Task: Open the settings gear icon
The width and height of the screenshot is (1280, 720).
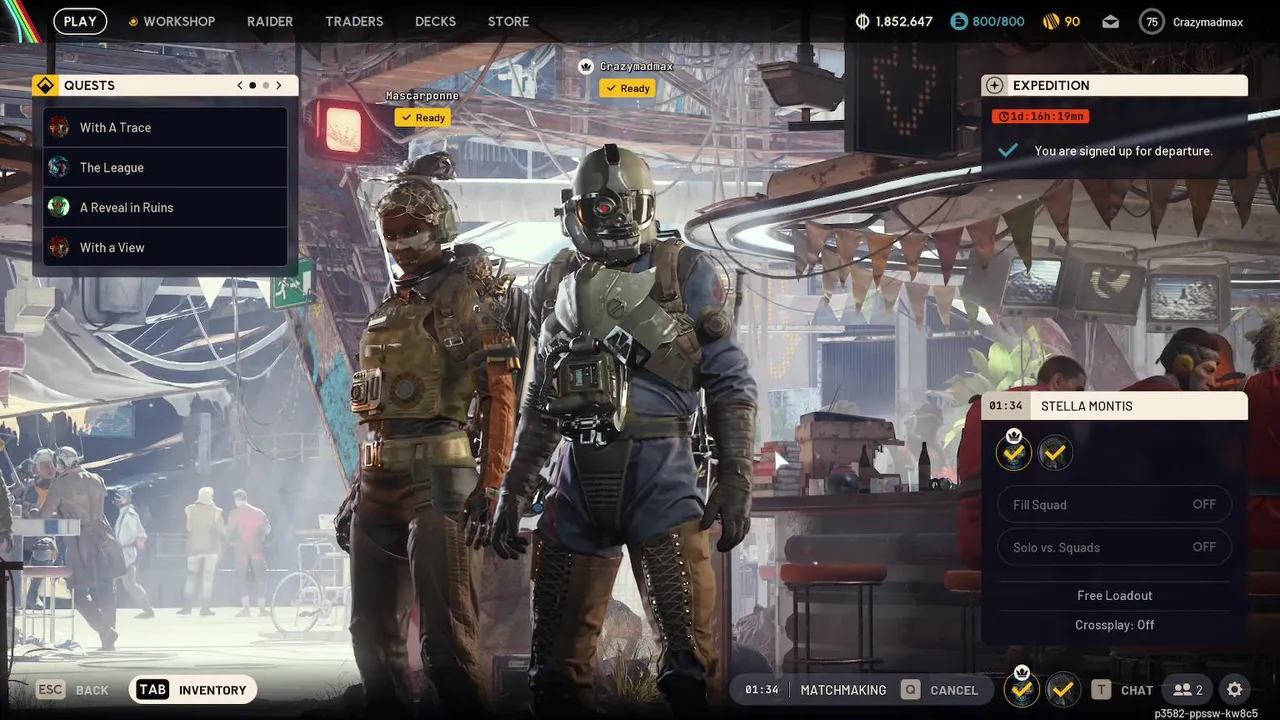Action: click(x=1234, y=690)
